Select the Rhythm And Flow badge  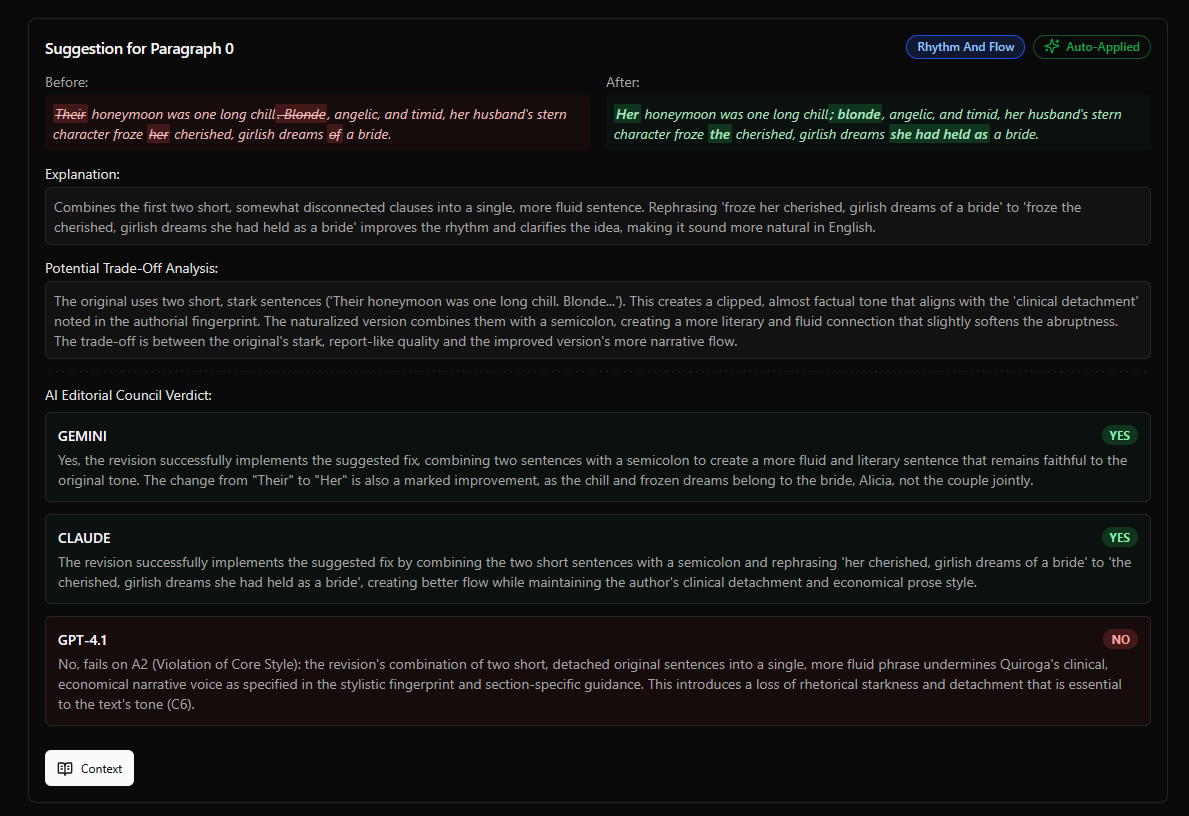coord(965,47)
